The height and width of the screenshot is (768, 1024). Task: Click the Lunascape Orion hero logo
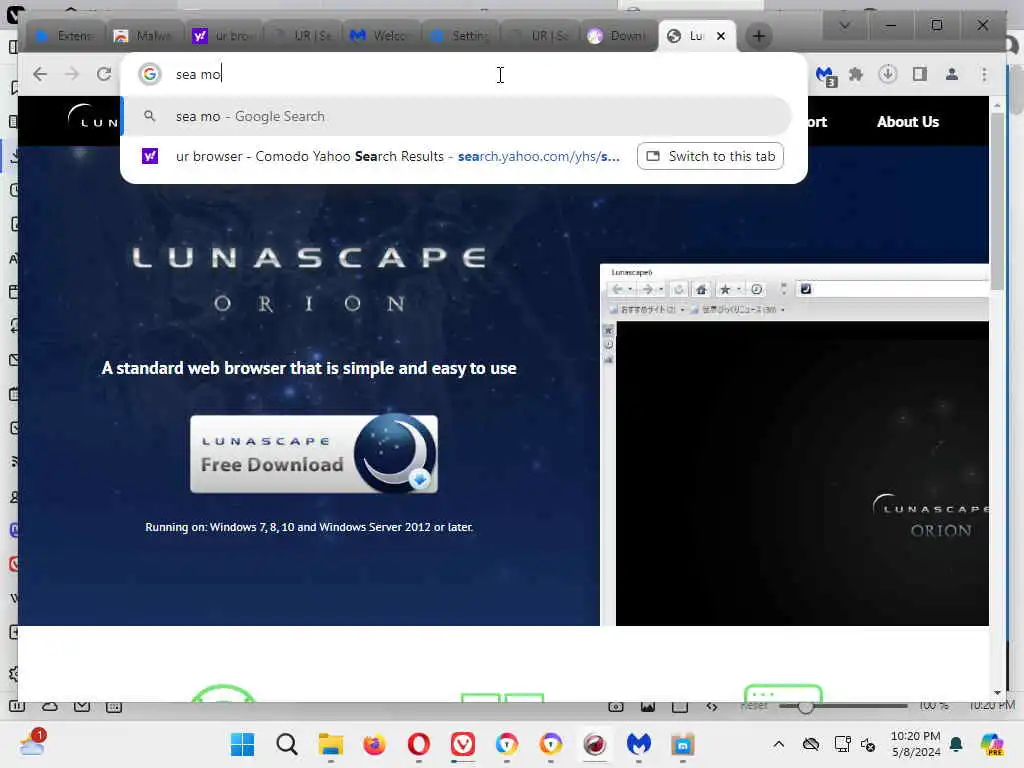[310, 278]
